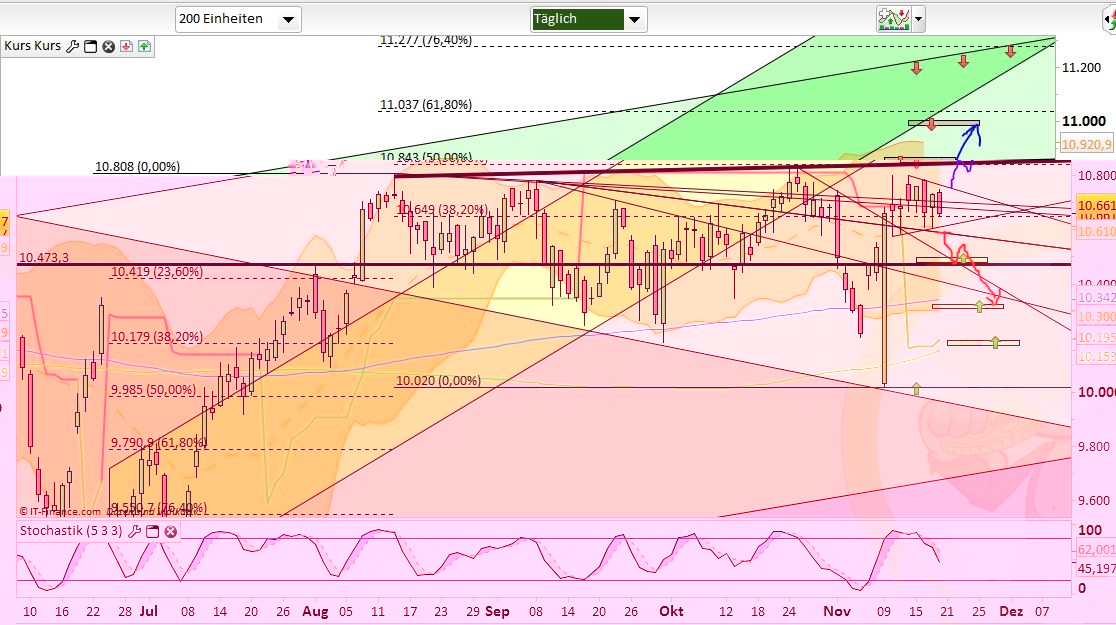
Task: Click the Nov month label on time axis
Action: [x=837, y=611]
